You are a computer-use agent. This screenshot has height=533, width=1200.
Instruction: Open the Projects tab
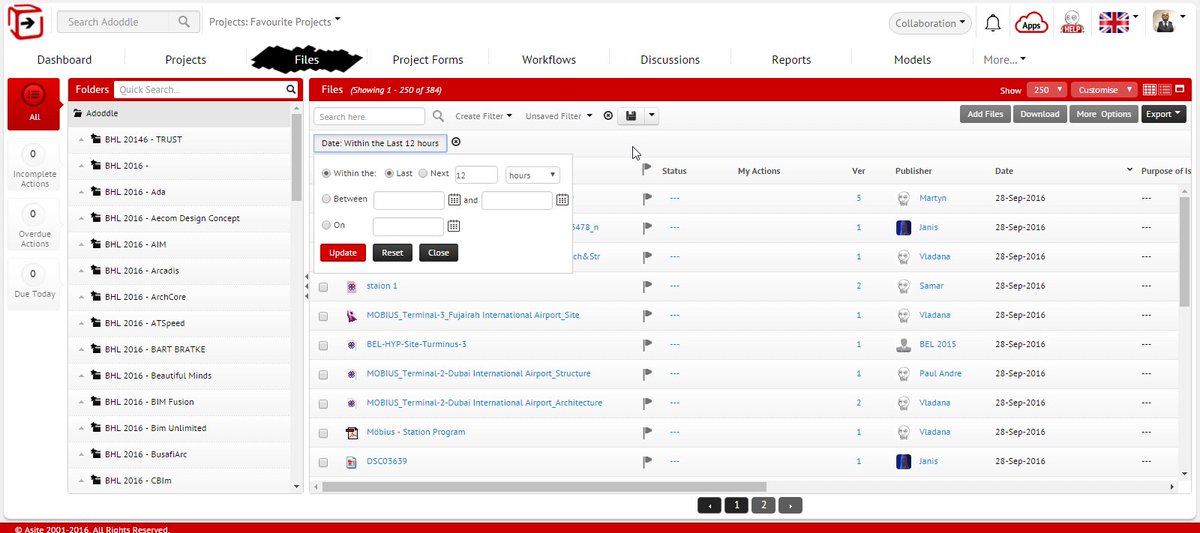coord(186,60)
